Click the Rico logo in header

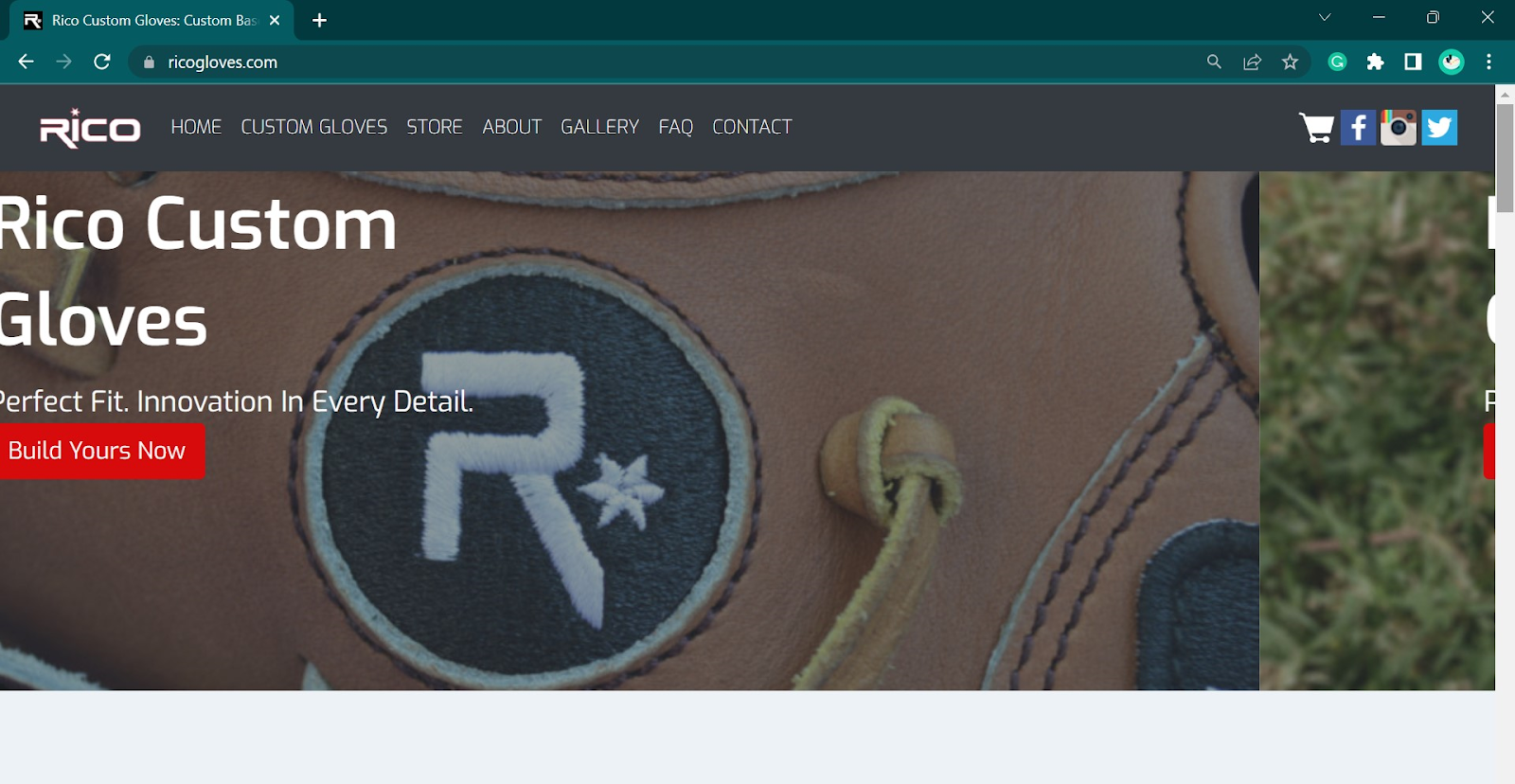click(90, 128)
